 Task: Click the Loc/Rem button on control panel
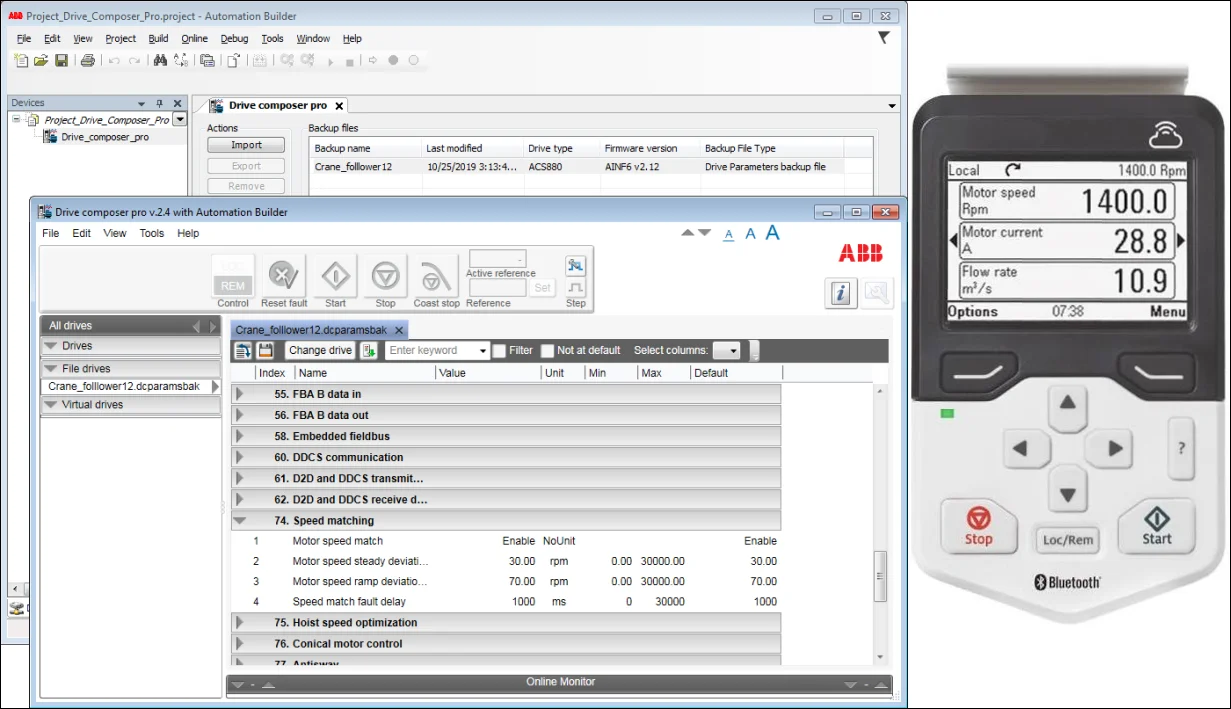(x=1068, y=540)
